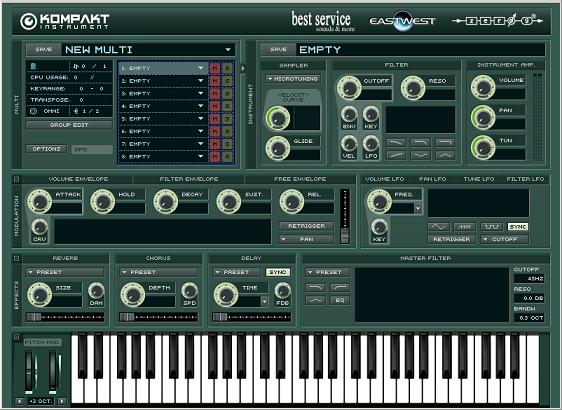Switch to Pan LFO tab
This screenshot has width=562, height=410.
point(433,179)
